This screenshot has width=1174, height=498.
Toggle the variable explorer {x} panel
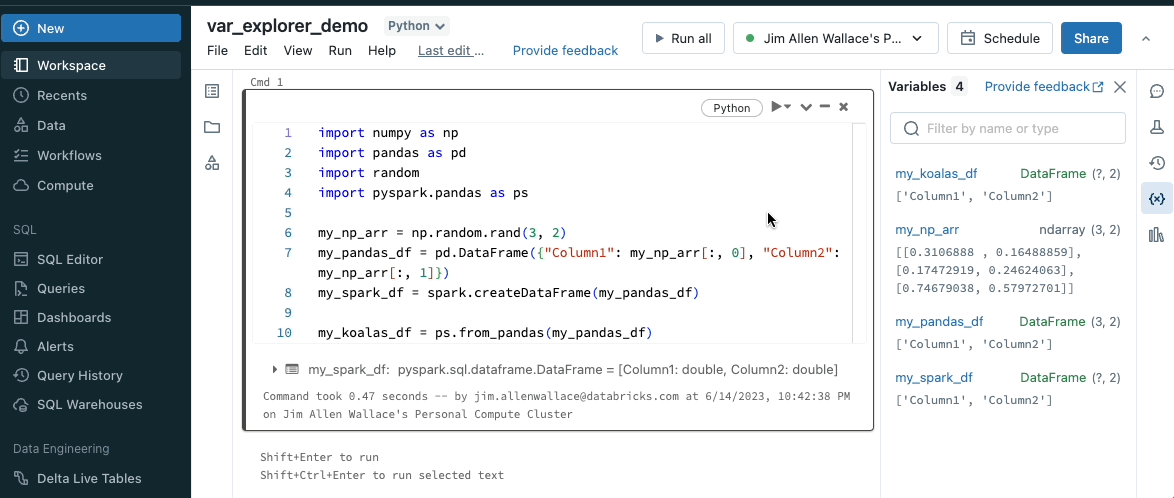point(1157,199)
